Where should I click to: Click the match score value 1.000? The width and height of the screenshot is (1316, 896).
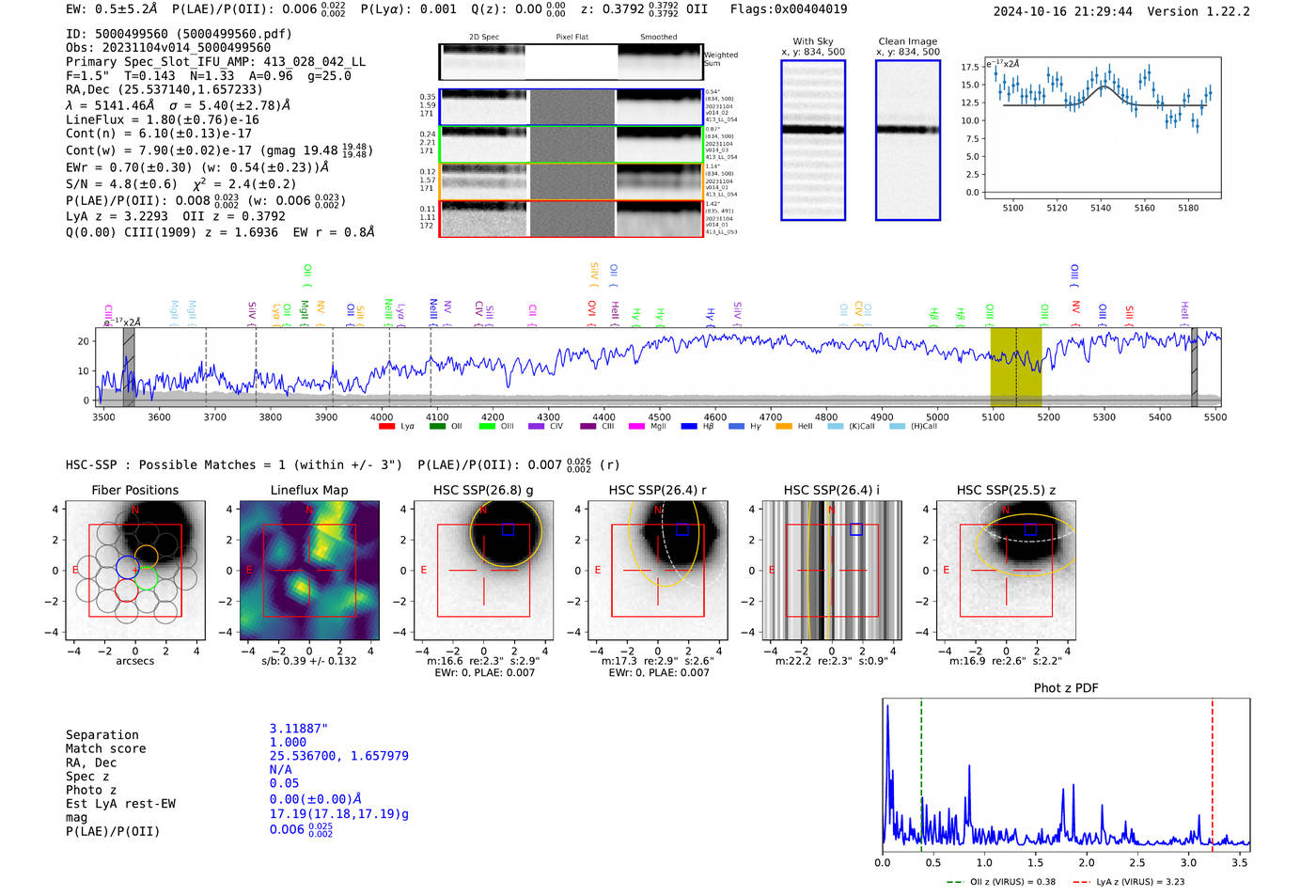point(288,742)
